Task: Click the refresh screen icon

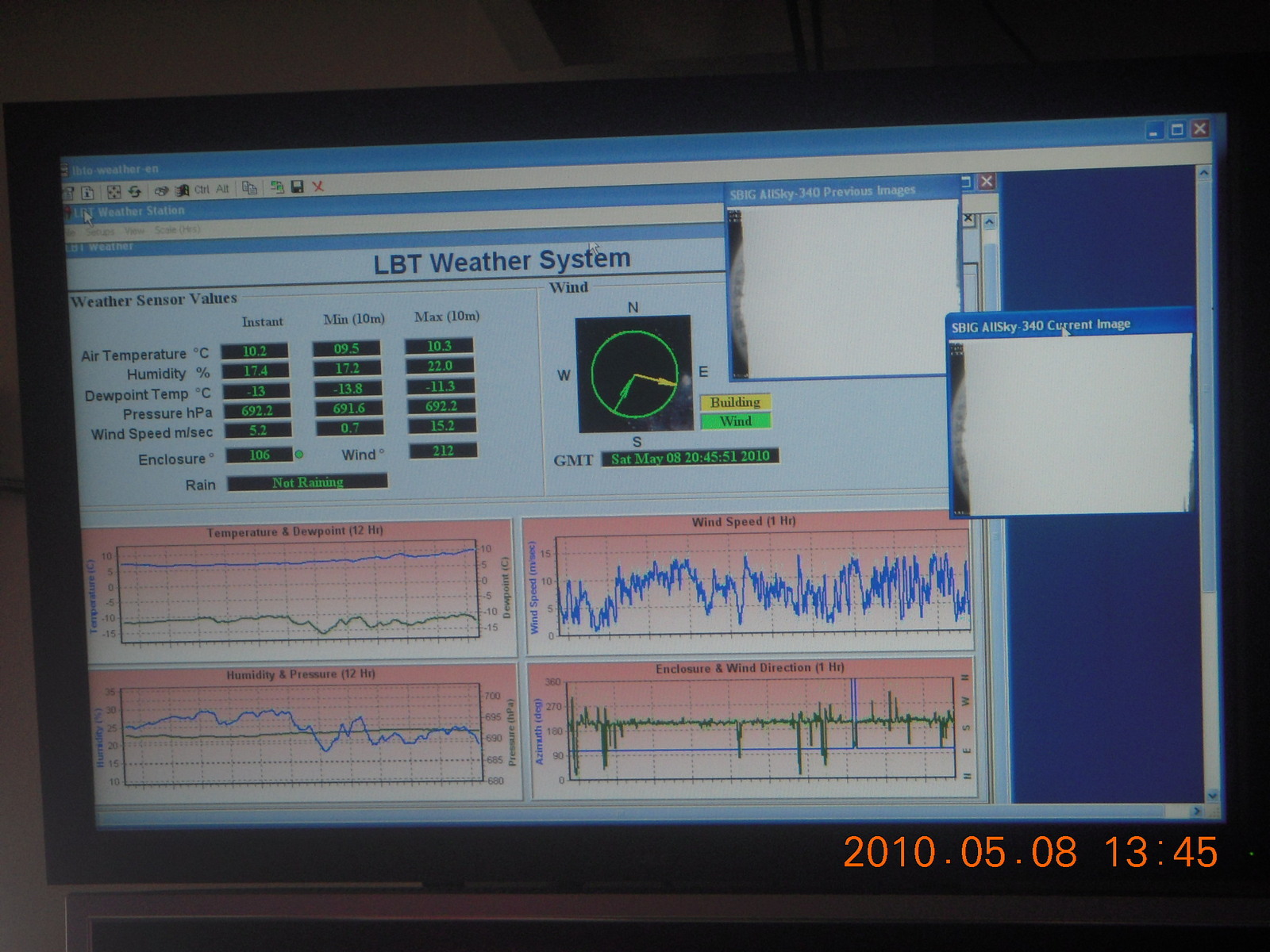Action: pyautogui.click(x=135, y=191)
